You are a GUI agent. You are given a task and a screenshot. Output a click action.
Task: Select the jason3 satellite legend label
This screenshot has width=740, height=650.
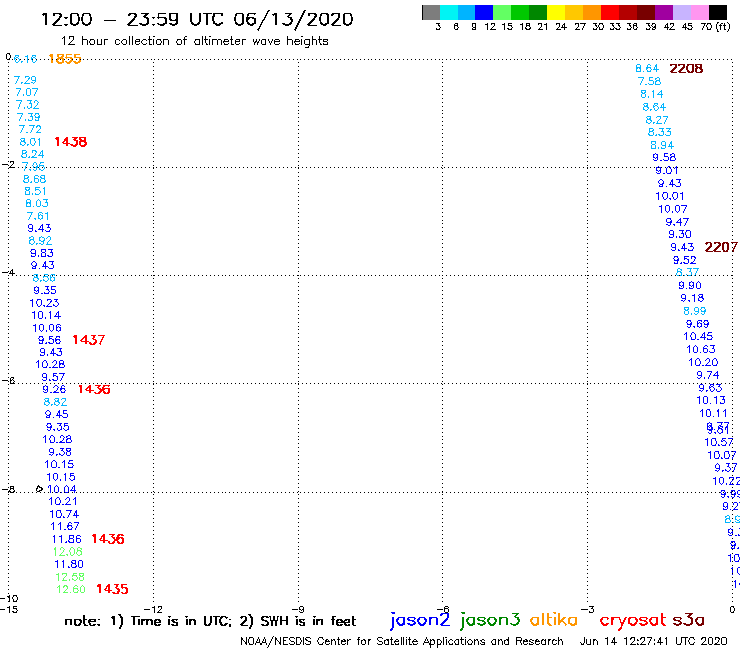point(490,620)
